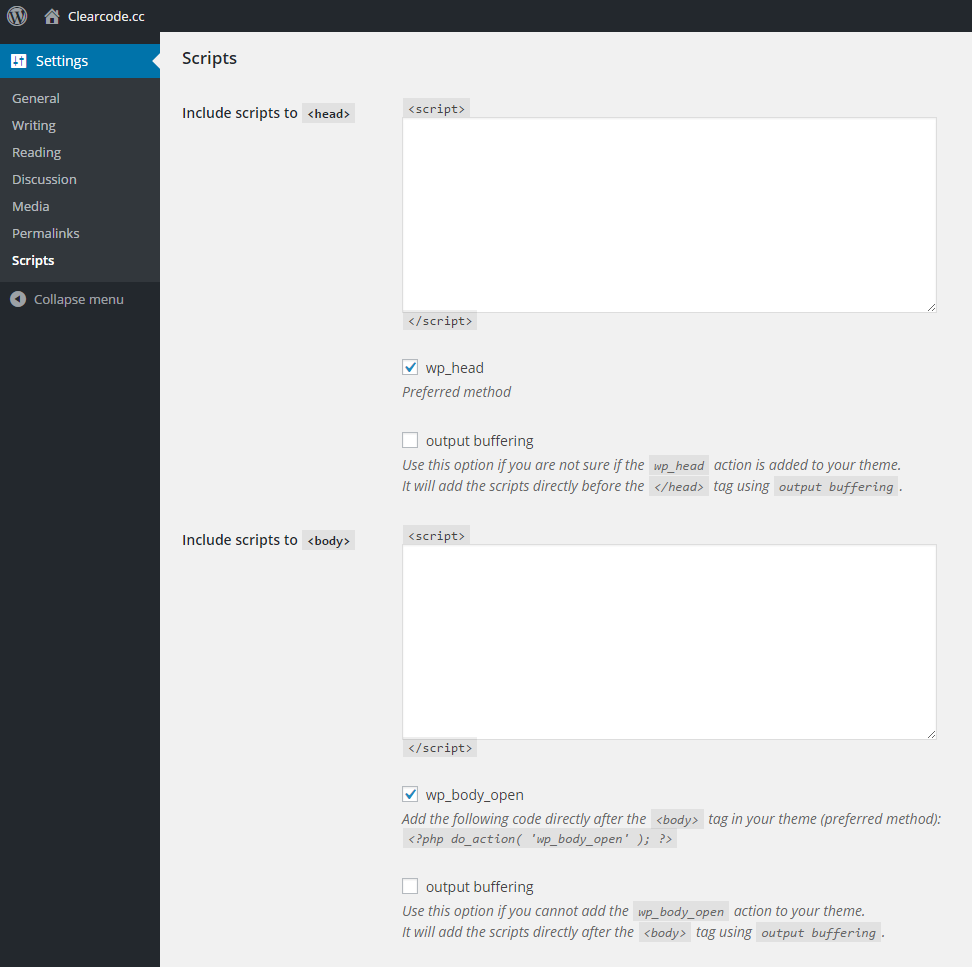Go to General settings
Viewport: 972px width, 967px height.
(36, 99)
